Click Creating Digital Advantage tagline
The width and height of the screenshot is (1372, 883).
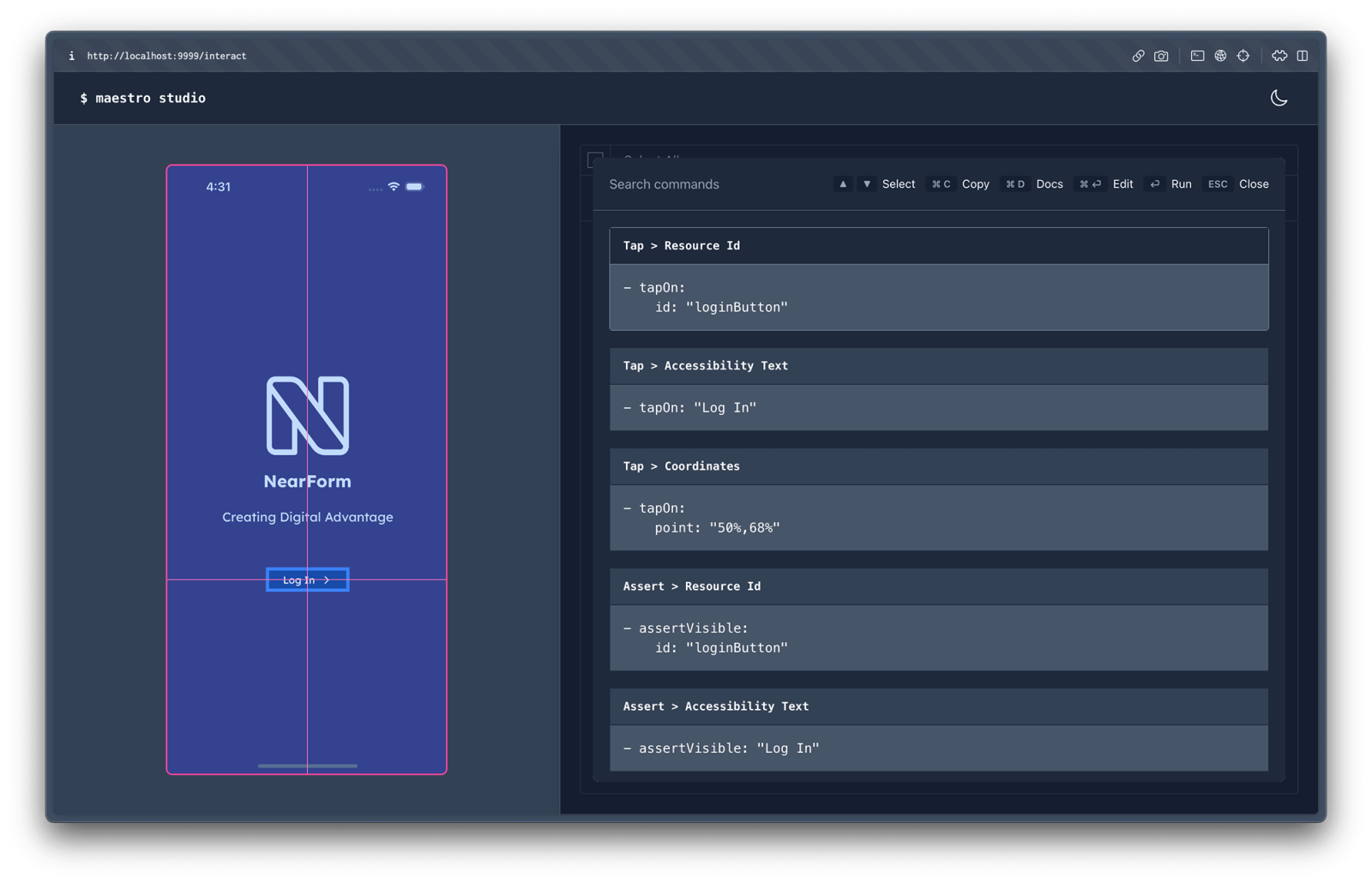pyautogui.click(x=307, y=517)
